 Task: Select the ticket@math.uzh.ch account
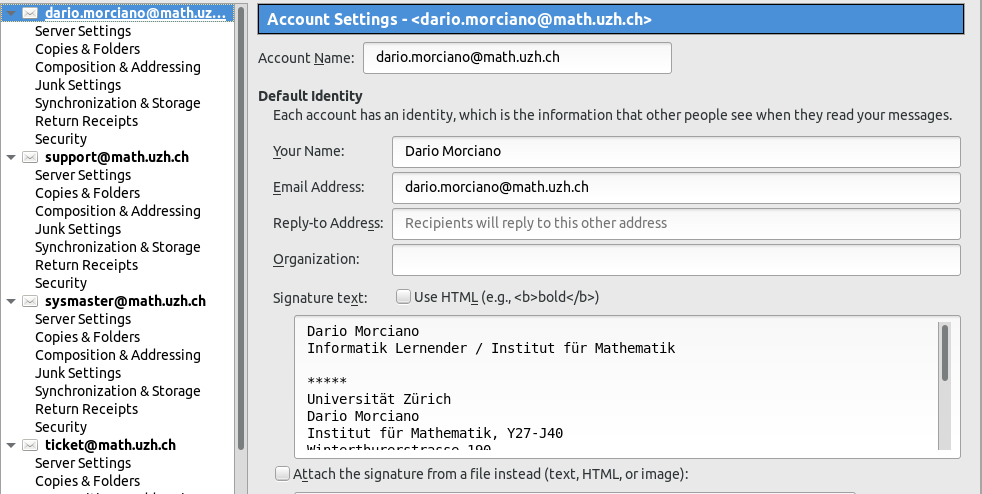[x=110, y=445]
